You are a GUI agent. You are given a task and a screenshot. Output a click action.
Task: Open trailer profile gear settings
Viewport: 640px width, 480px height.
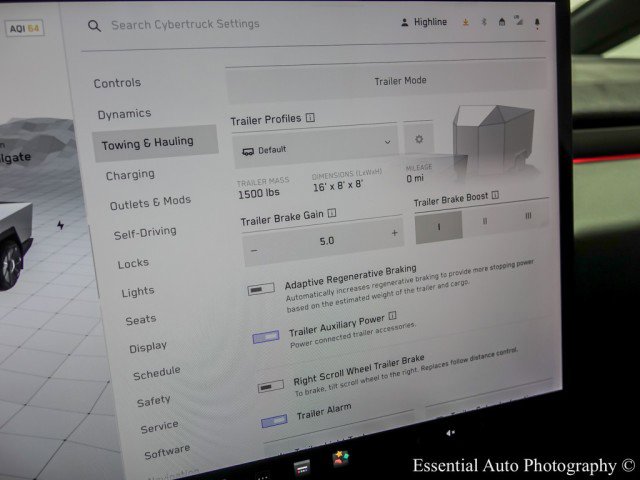pyautogui.click(x=419, y=139)
